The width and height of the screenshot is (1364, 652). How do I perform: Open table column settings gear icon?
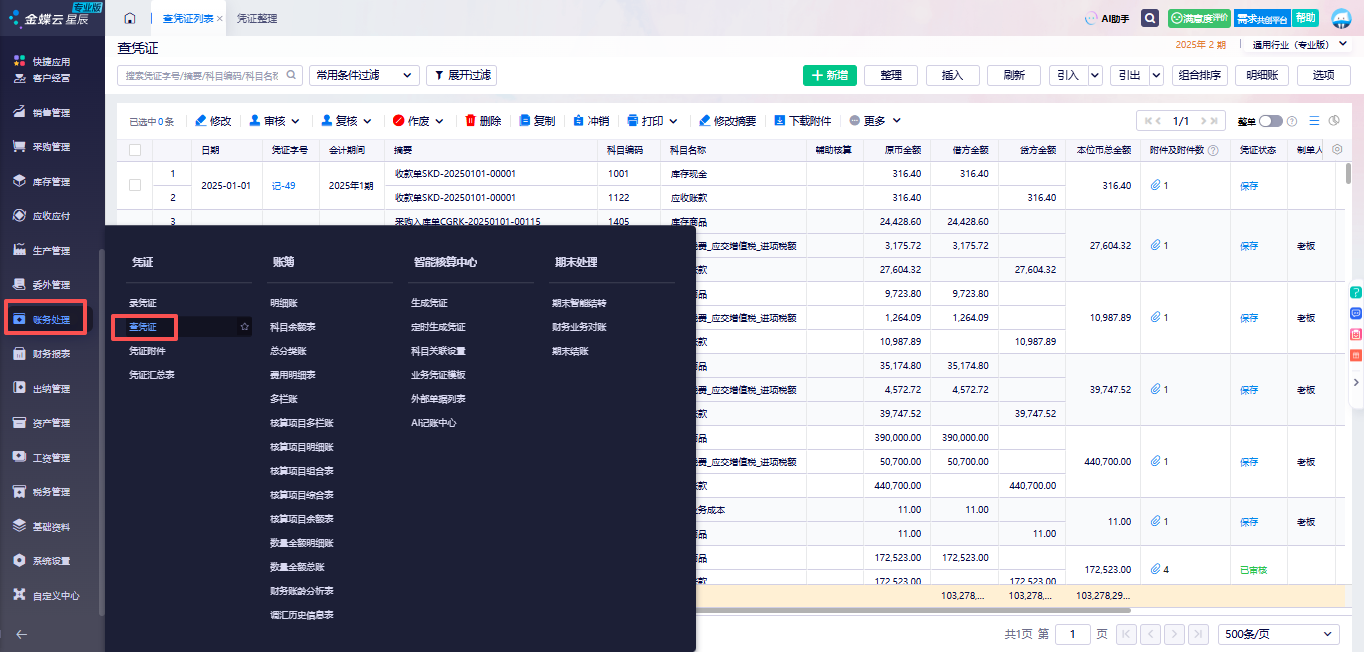click(x=1337, y=150)
